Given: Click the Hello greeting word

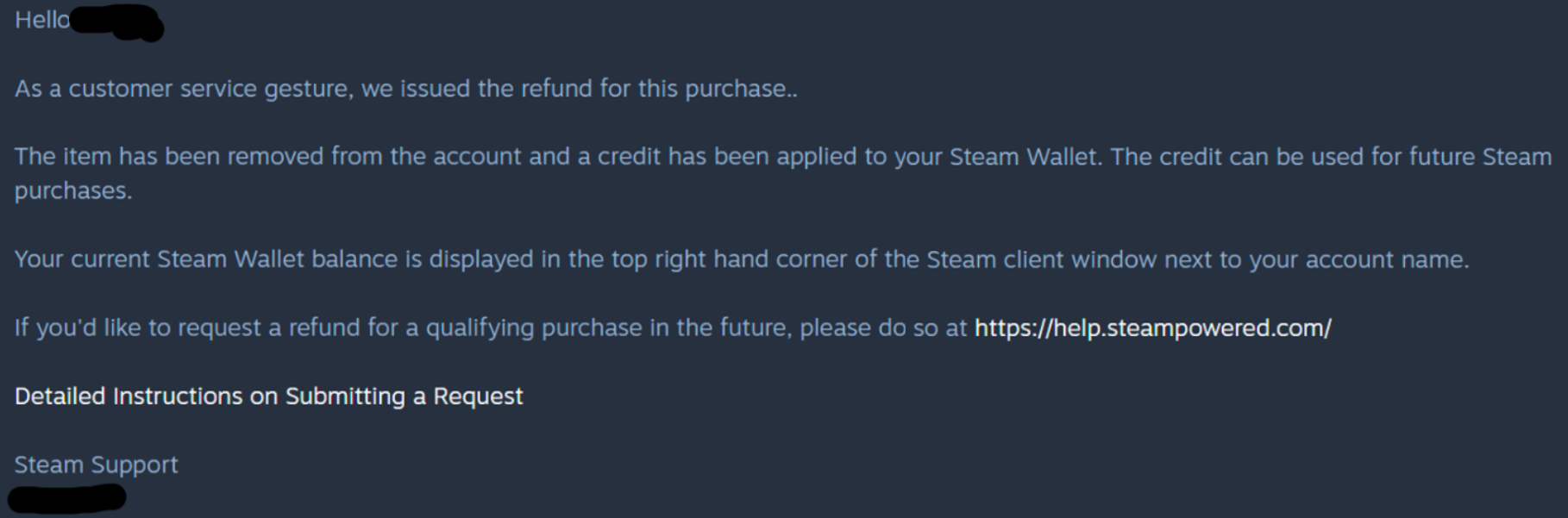Looking at the screenshot, I should 42,20.
